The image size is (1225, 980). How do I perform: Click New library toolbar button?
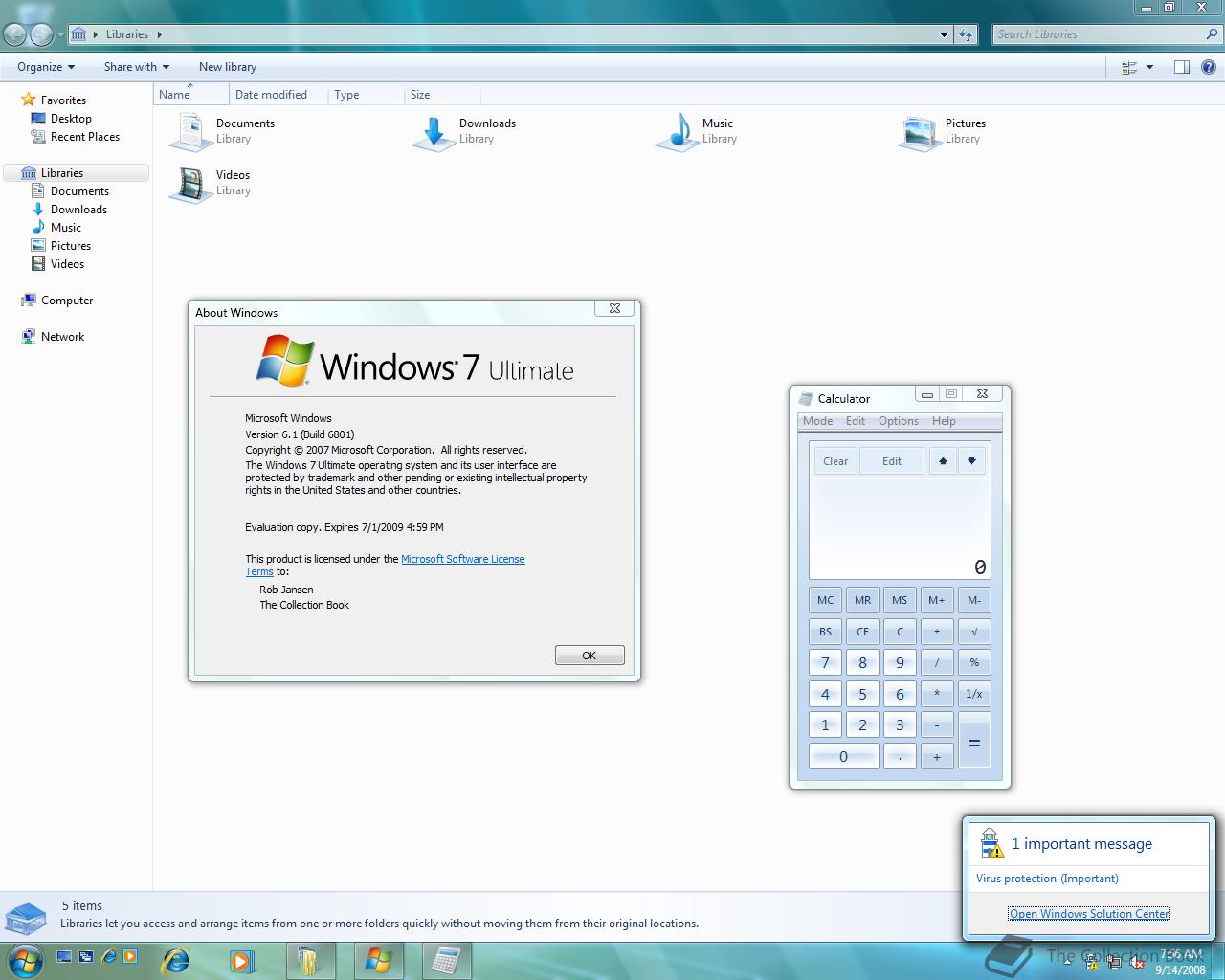(228, 67)
